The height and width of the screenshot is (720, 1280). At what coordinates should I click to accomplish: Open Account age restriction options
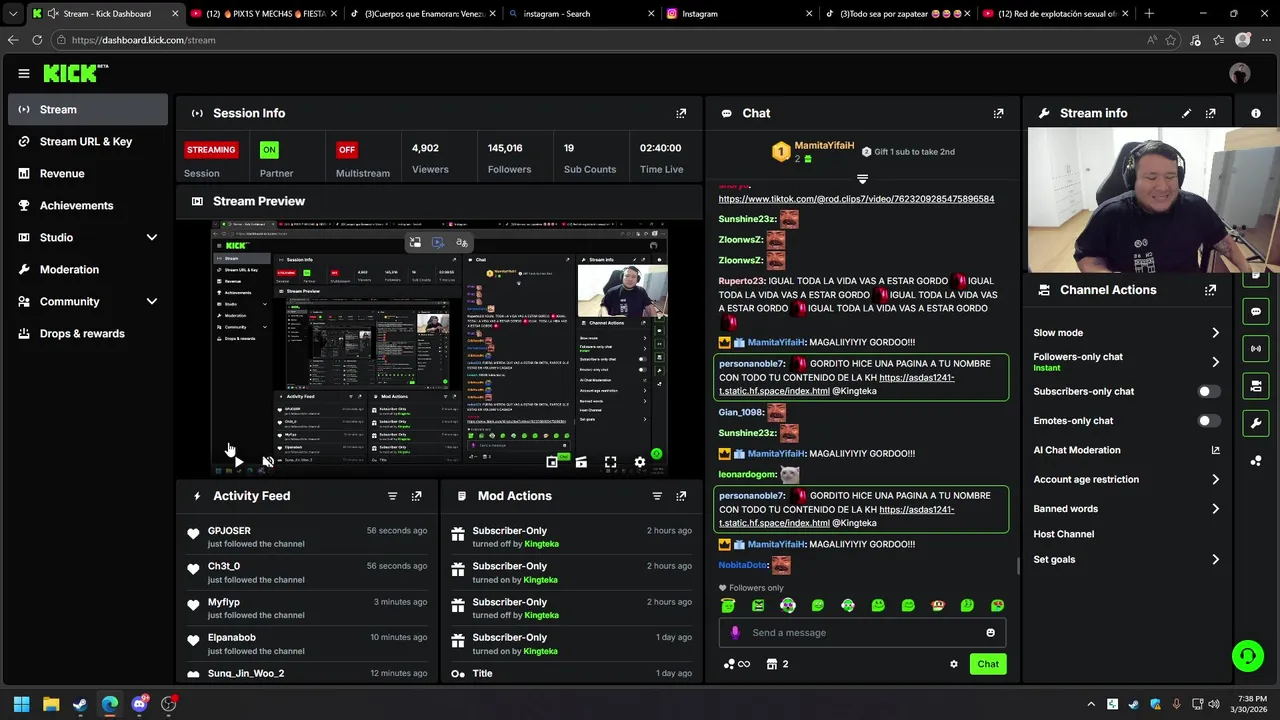pyautogui.click(x=1127, y=480)
